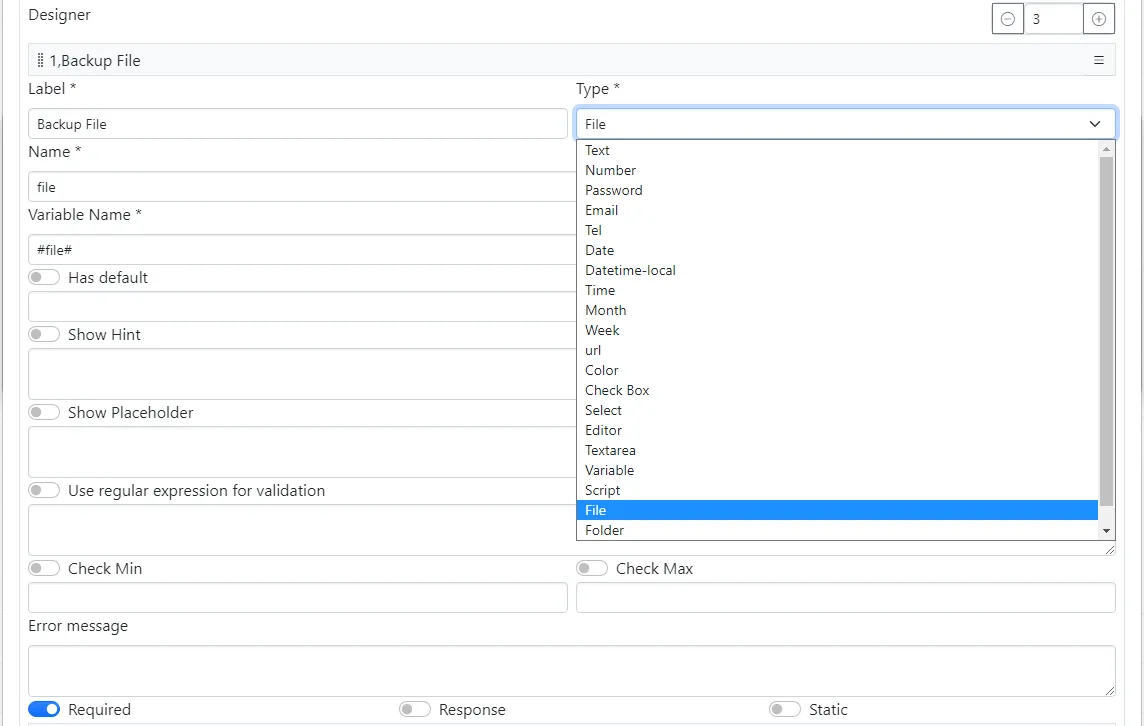Viewport: 1144px width, 726px height.
Task: Click the plus icon to increase count
Action: pyautogui.click(x=1099, y=19)
